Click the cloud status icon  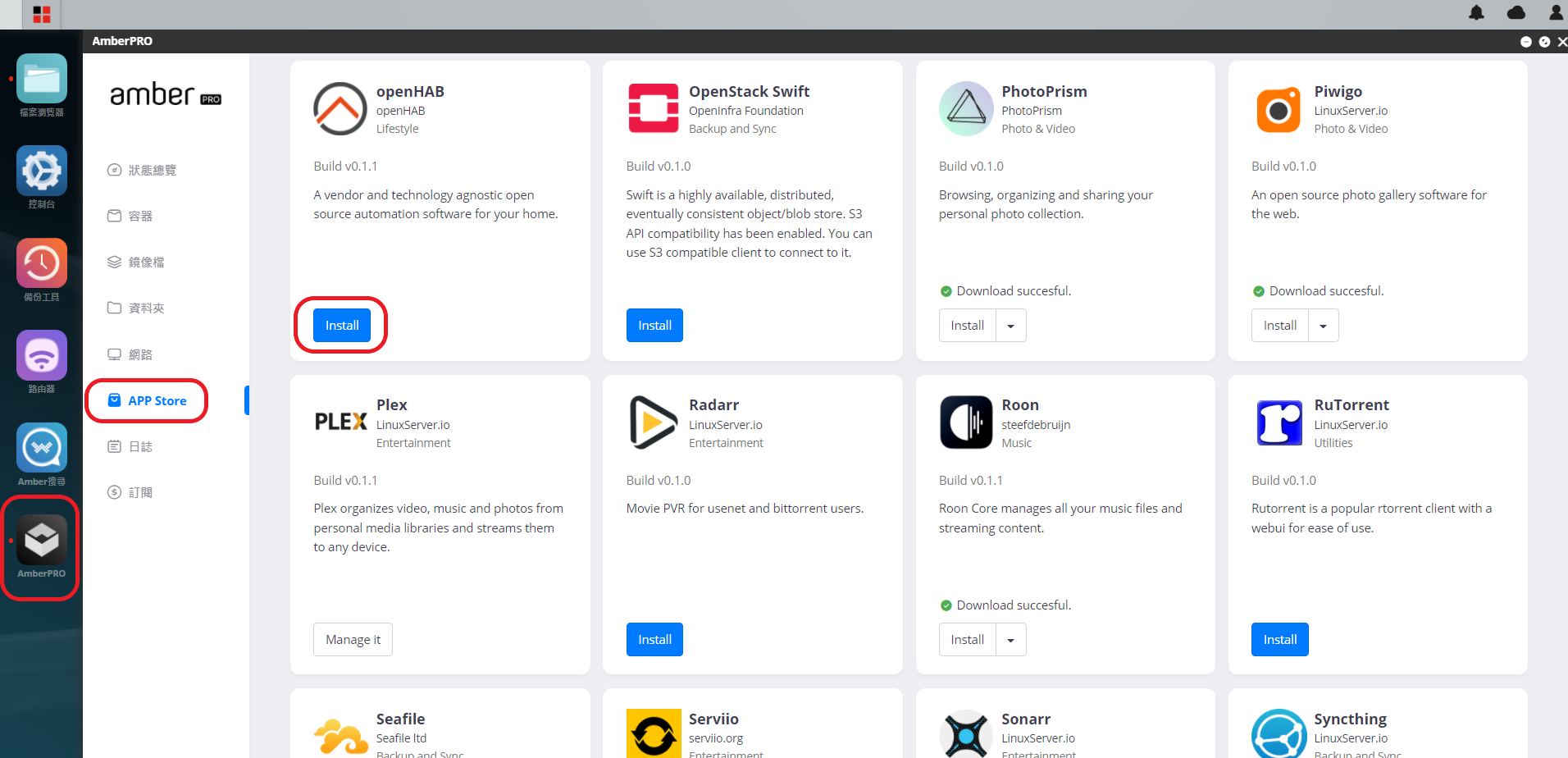click(1516, 12)
